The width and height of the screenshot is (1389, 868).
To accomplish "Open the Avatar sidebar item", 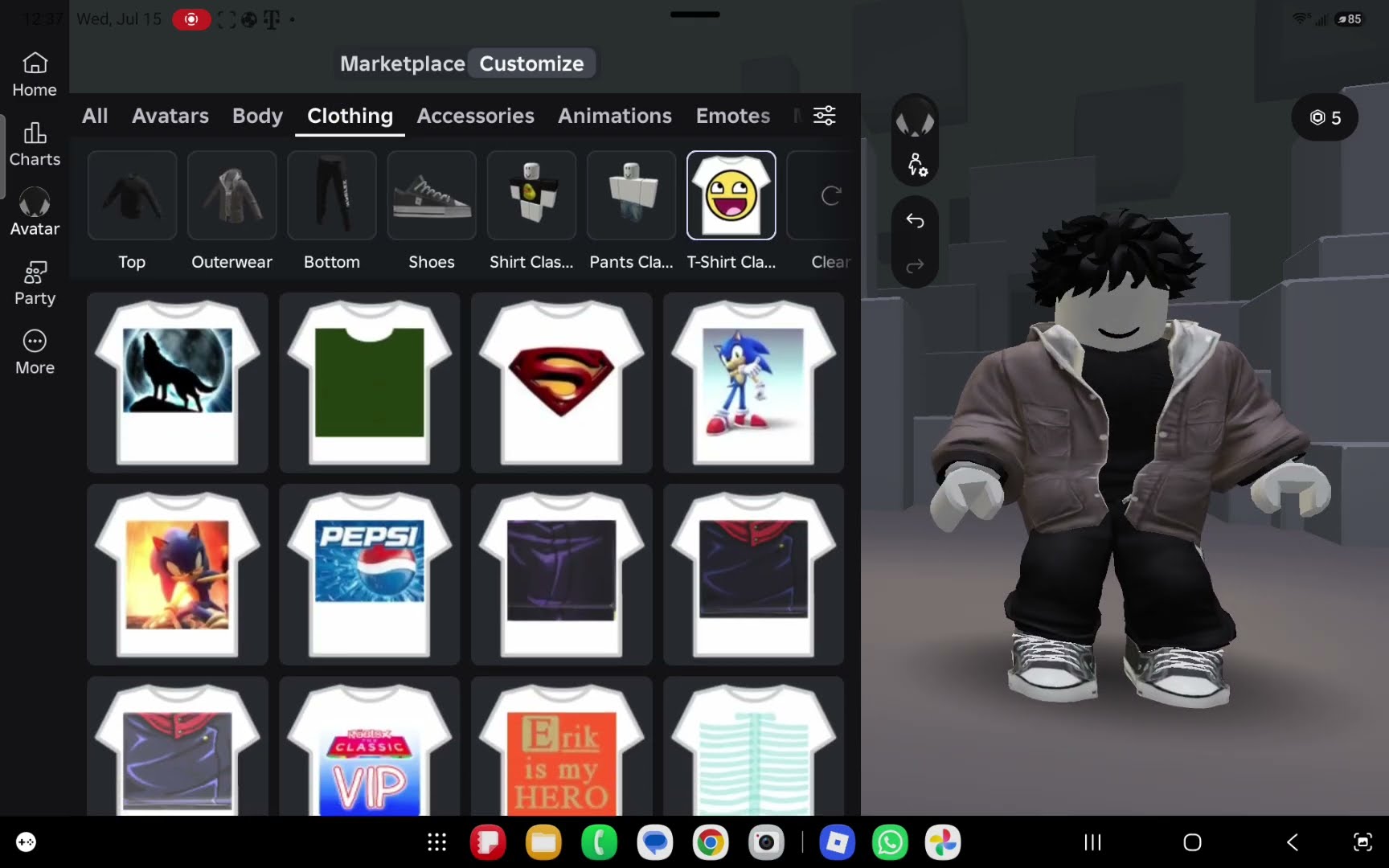I will [35, 213].
